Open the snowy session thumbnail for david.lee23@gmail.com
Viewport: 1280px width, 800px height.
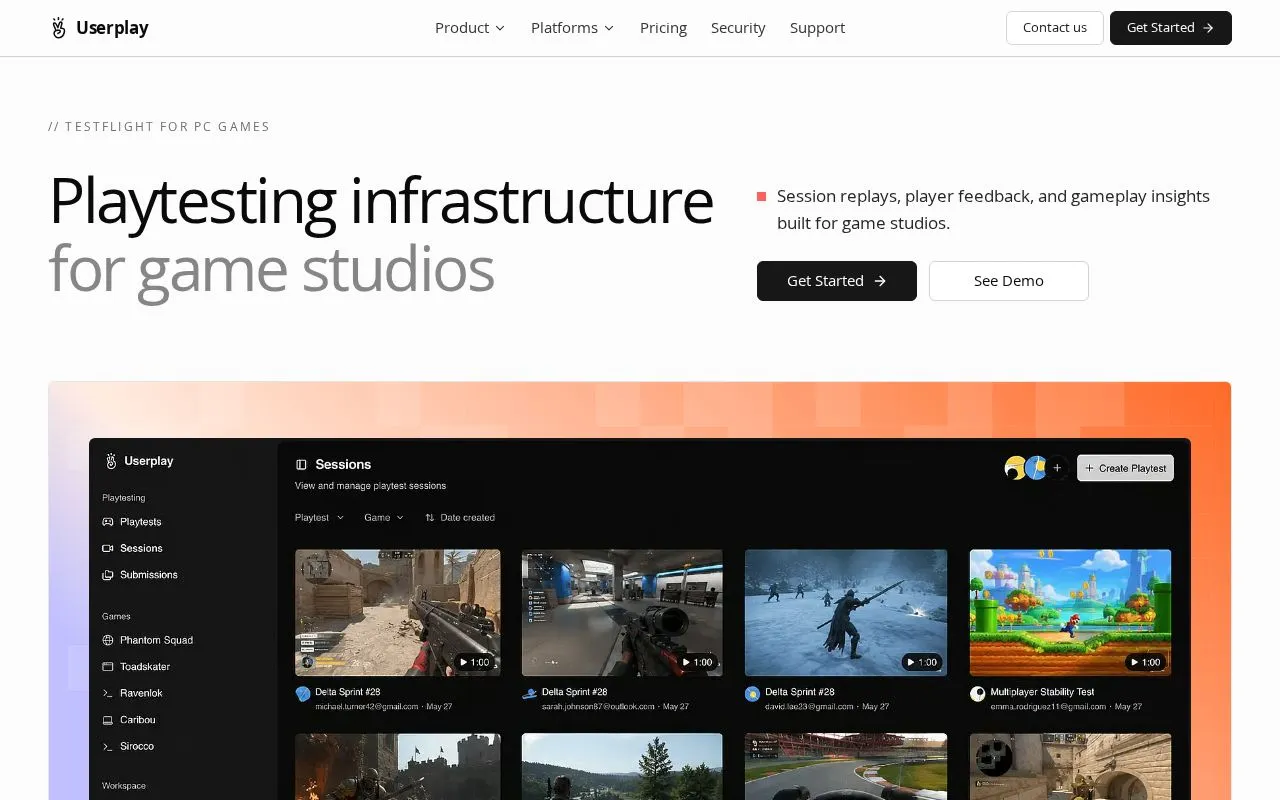click(846, 612)
